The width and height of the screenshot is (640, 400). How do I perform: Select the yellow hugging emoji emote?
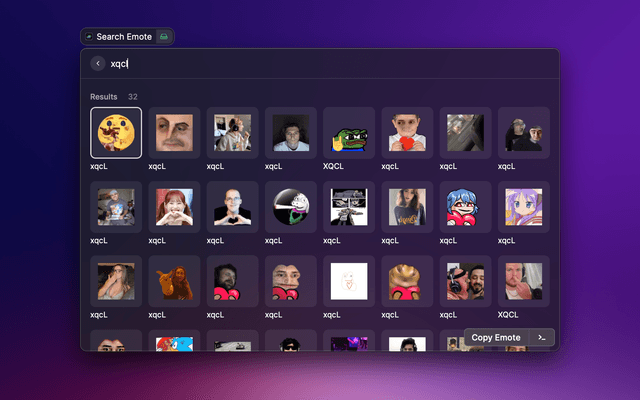(x=116, y=133)
